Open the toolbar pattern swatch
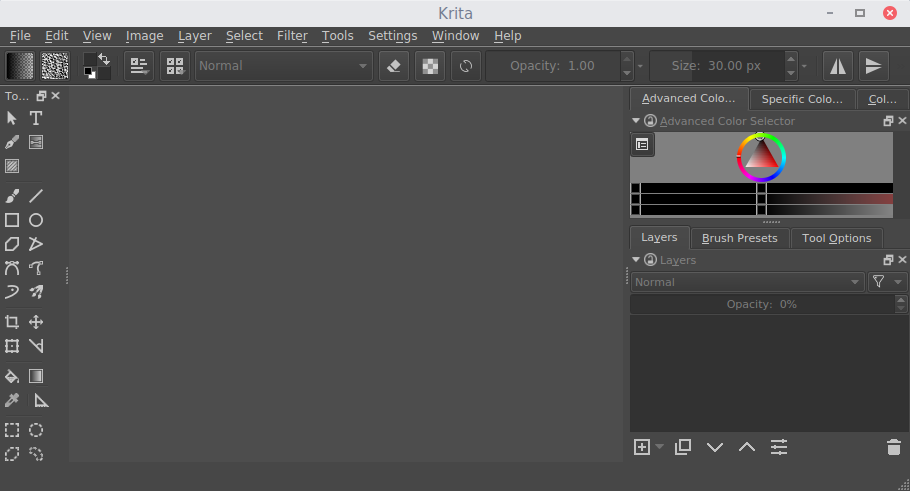Image resolution: width=910 pixels, height=491 pixels. point(55,66)
